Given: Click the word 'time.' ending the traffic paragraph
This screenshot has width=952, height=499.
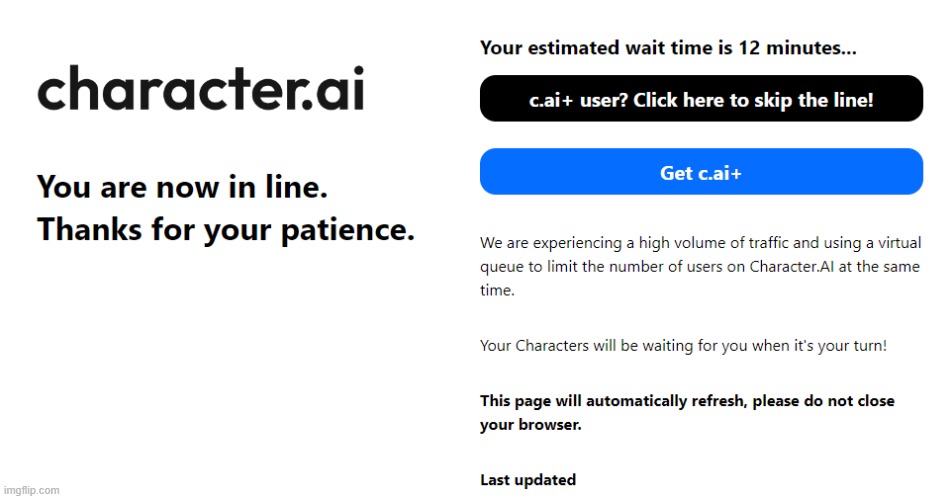Looking at the screenshot, I should [x=497, y=290].
